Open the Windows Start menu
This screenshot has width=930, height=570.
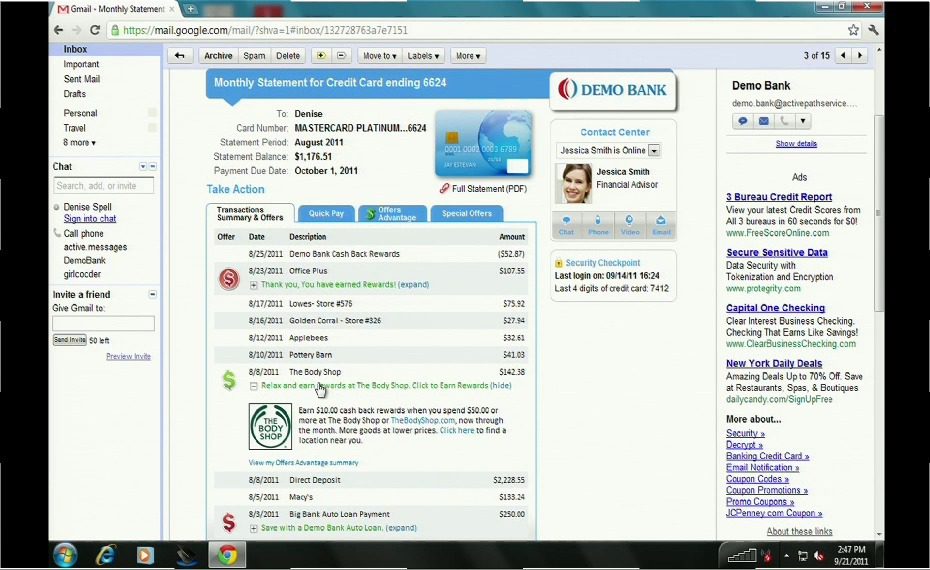tap(65, 555)
